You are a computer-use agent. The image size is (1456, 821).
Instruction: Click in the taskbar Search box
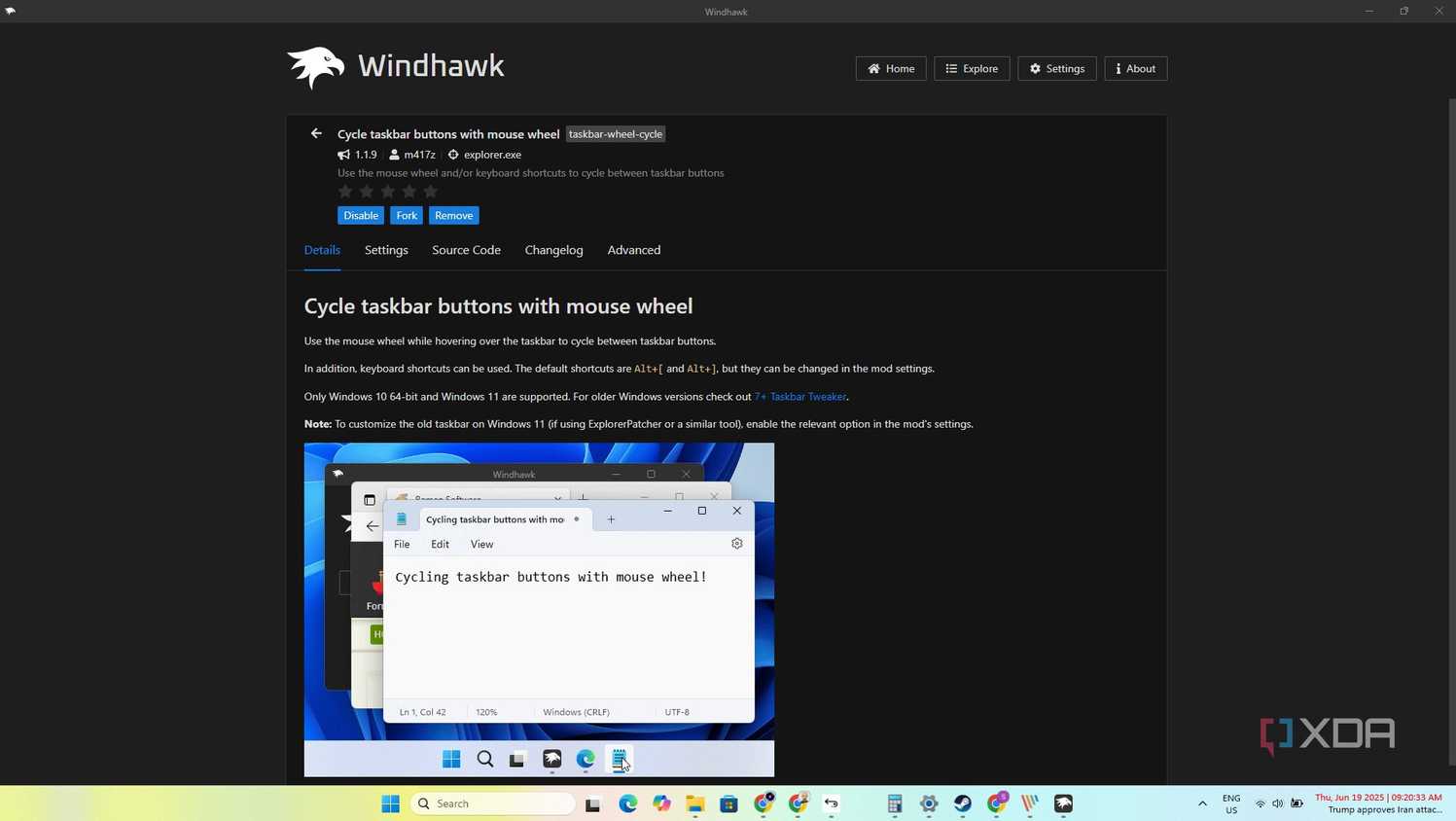pos(493,803)
